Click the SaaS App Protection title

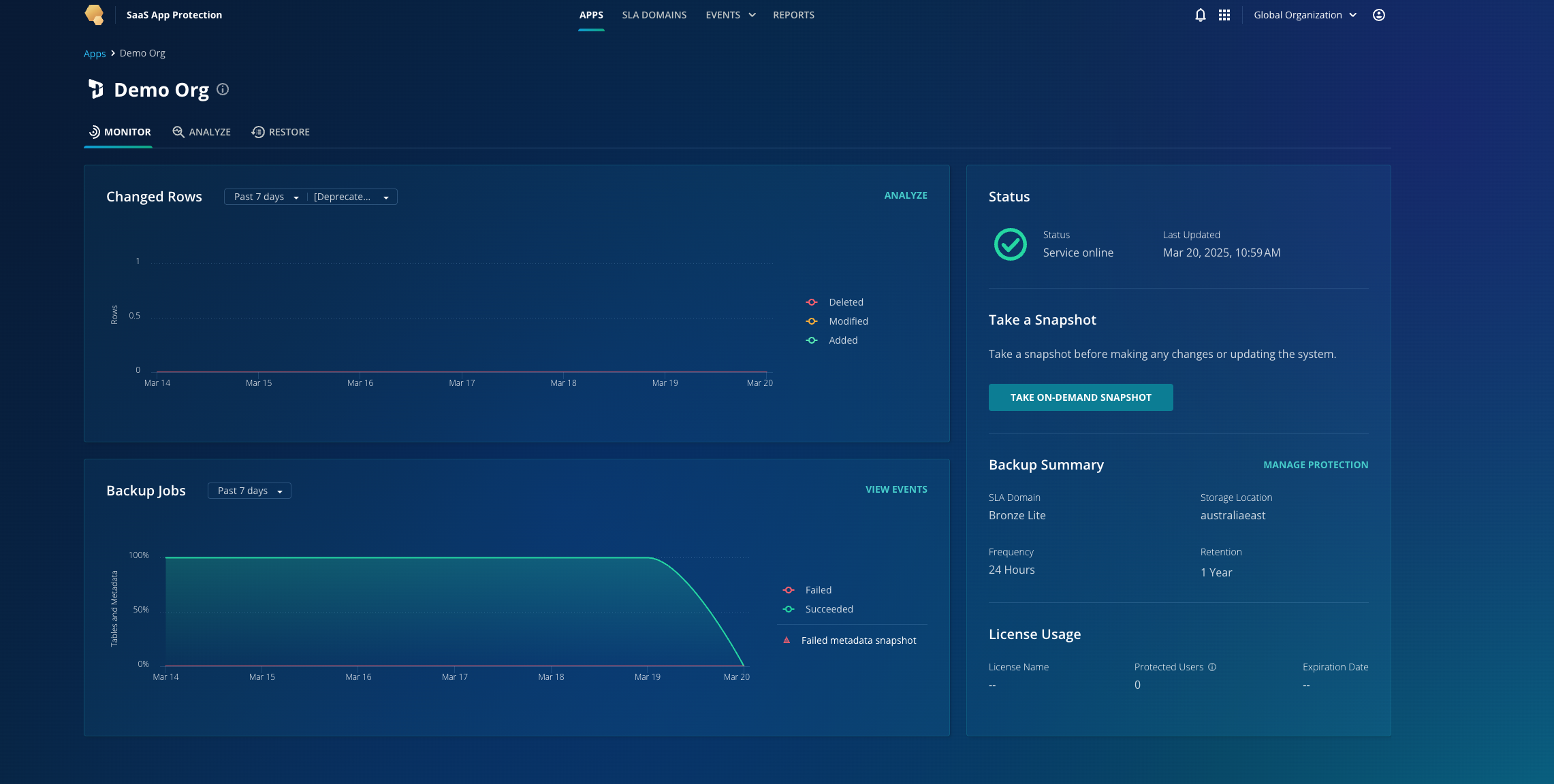pos(174,15)
